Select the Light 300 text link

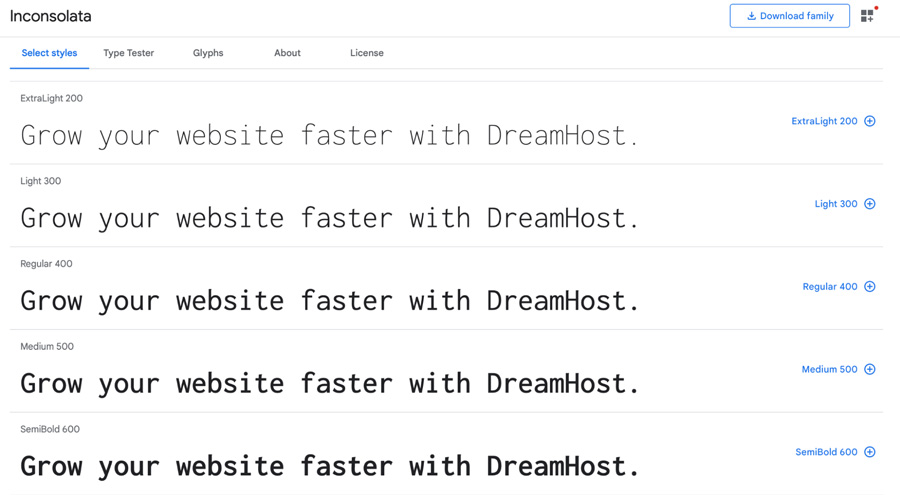tap(836, 204)
